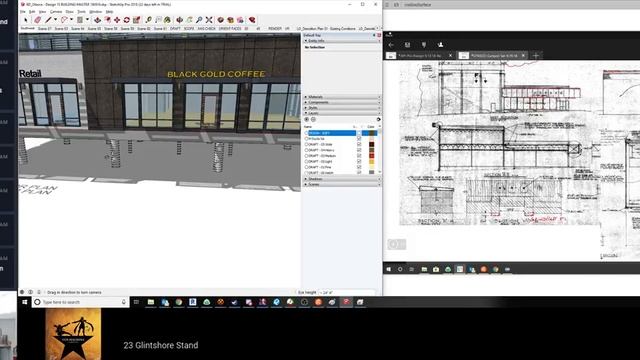Toggle visibility of DRAFT - 01 Fine layer
640x360 pixels.
coord(359,167)
